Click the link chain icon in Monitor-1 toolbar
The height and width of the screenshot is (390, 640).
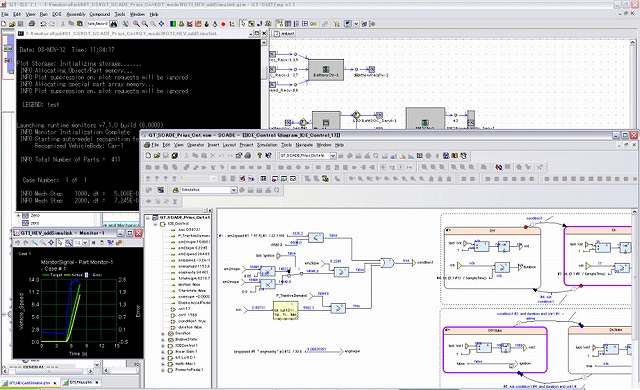pos(119,243)
